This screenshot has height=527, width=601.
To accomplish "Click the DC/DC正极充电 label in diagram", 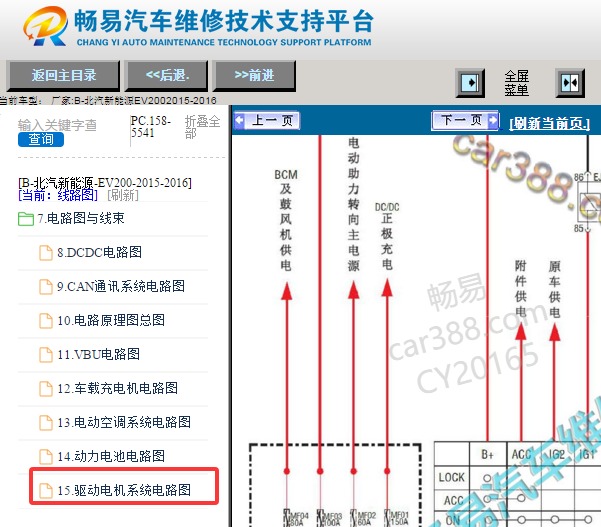I will pyautogui.click(x=387, y=236).
